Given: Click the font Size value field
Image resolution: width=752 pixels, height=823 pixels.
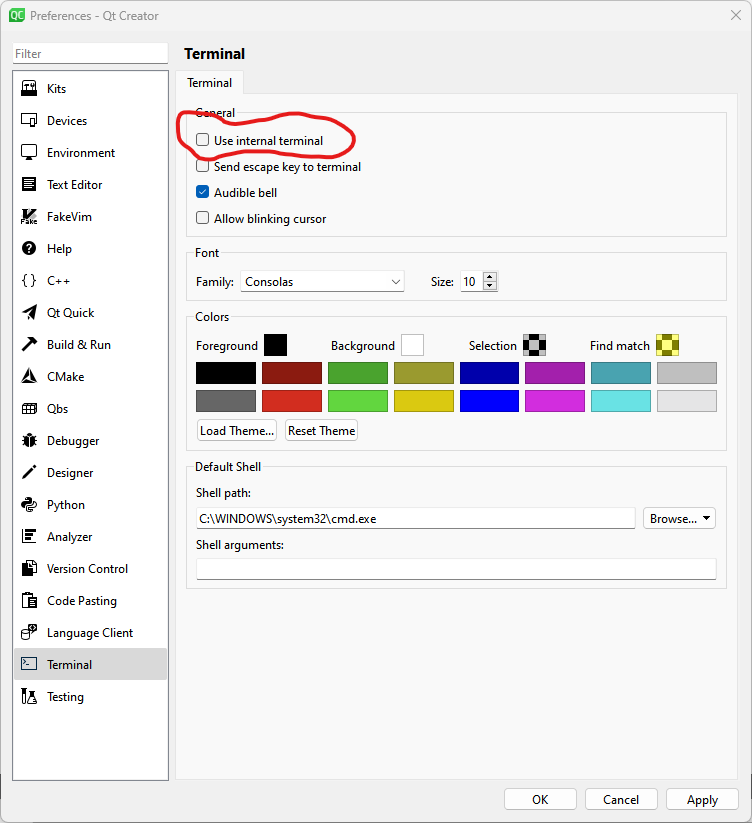Looking at the screenshot, I should tap(471, 281).
